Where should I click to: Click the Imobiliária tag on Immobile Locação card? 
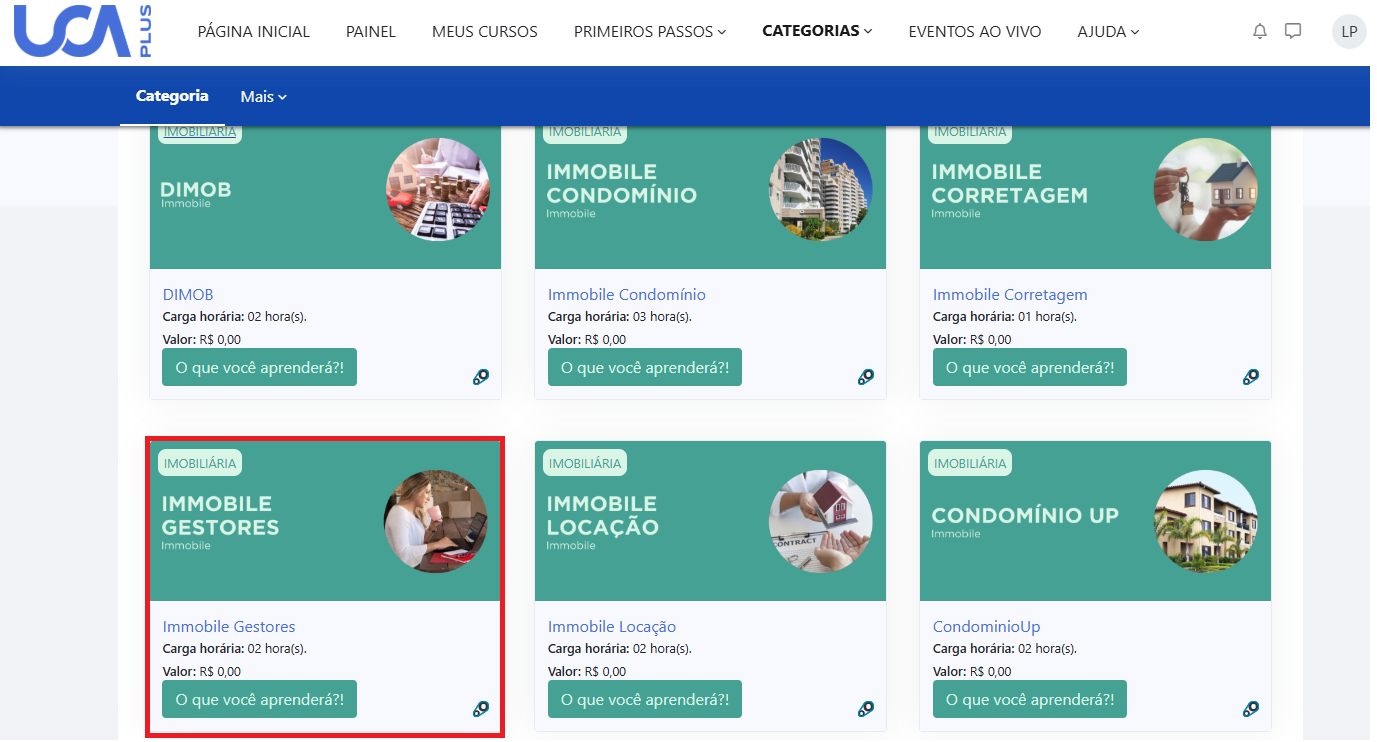click(585, 463)
